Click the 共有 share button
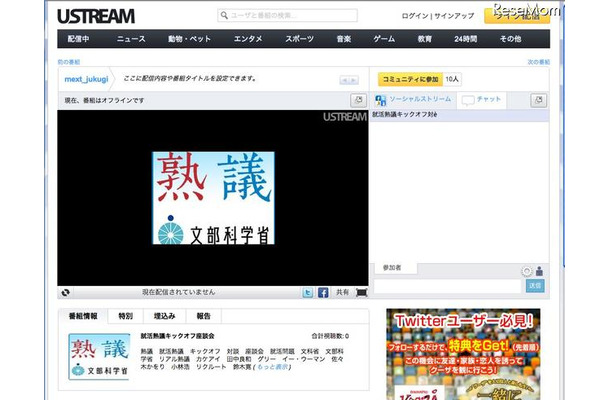Image resolution: width=610 pixels, height=400 pixels. pos(342,292)
